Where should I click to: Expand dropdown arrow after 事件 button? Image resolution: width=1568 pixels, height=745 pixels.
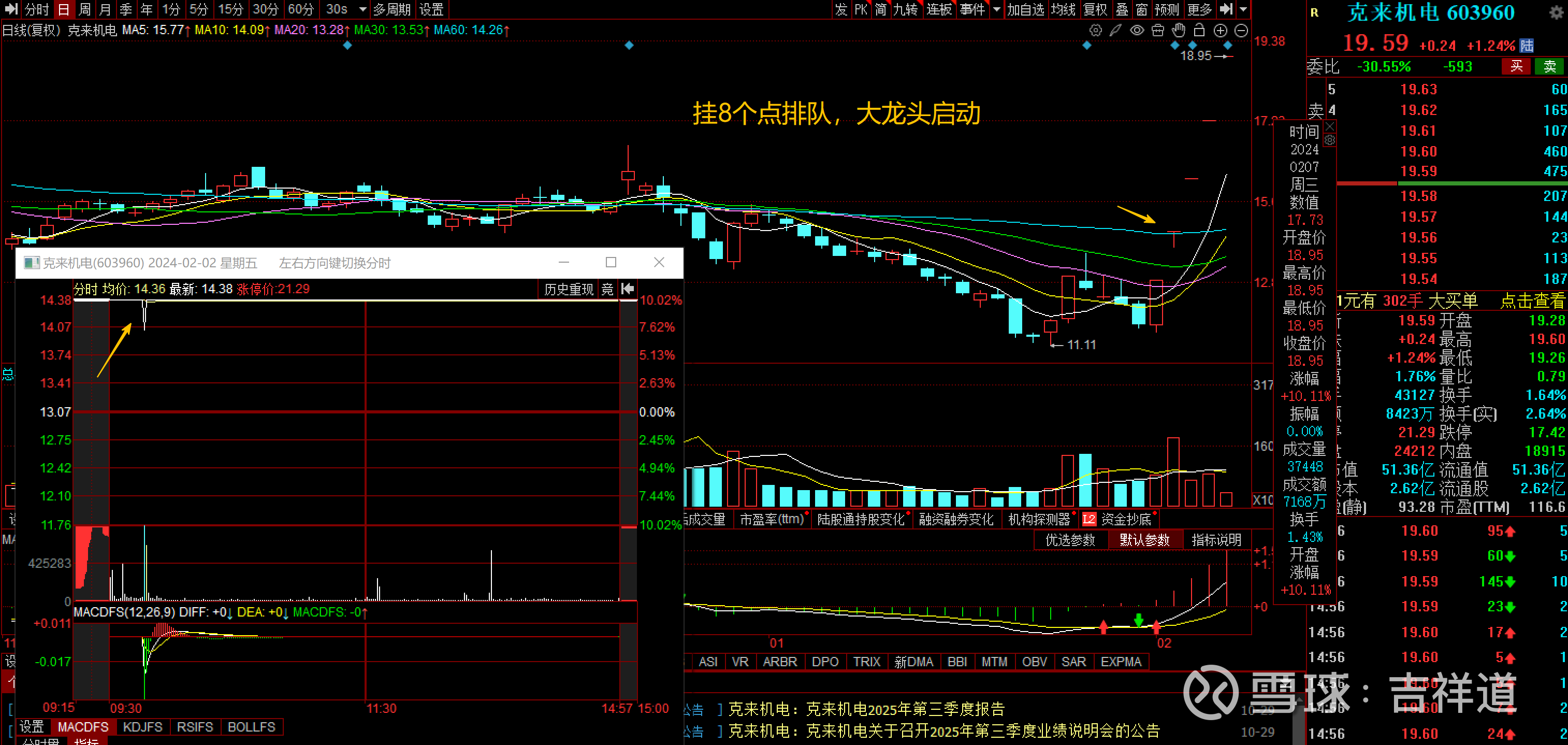[996, 9]
